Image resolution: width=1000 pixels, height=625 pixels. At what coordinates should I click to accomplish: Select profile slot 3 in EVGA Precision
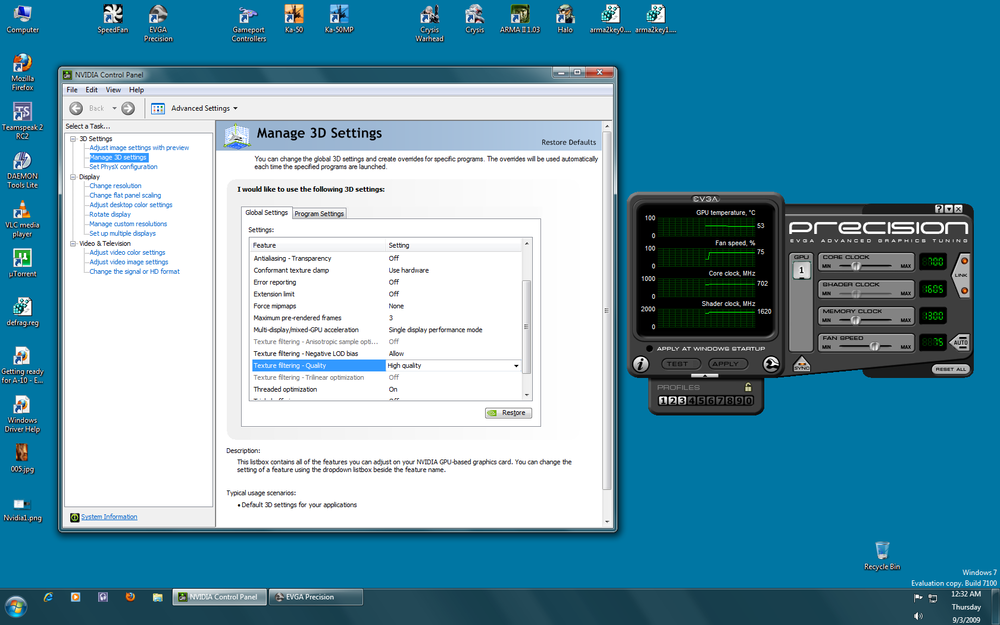682,402
